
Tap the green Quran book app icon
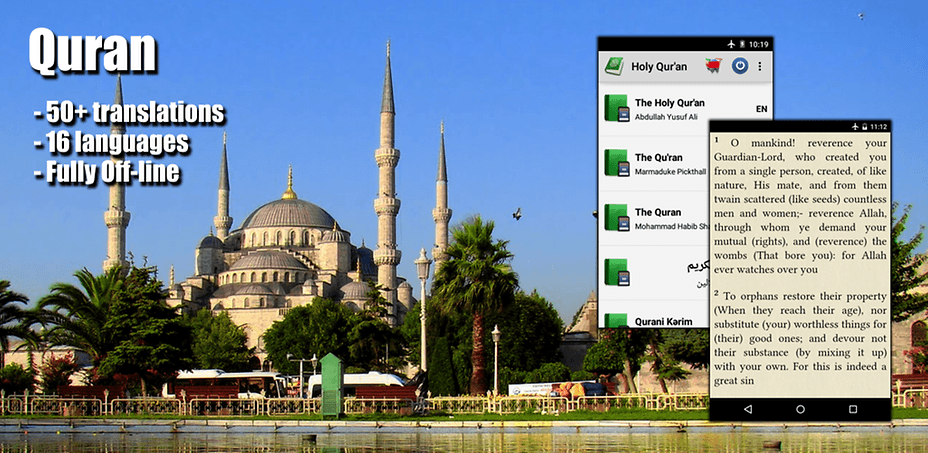coord(614,66)
